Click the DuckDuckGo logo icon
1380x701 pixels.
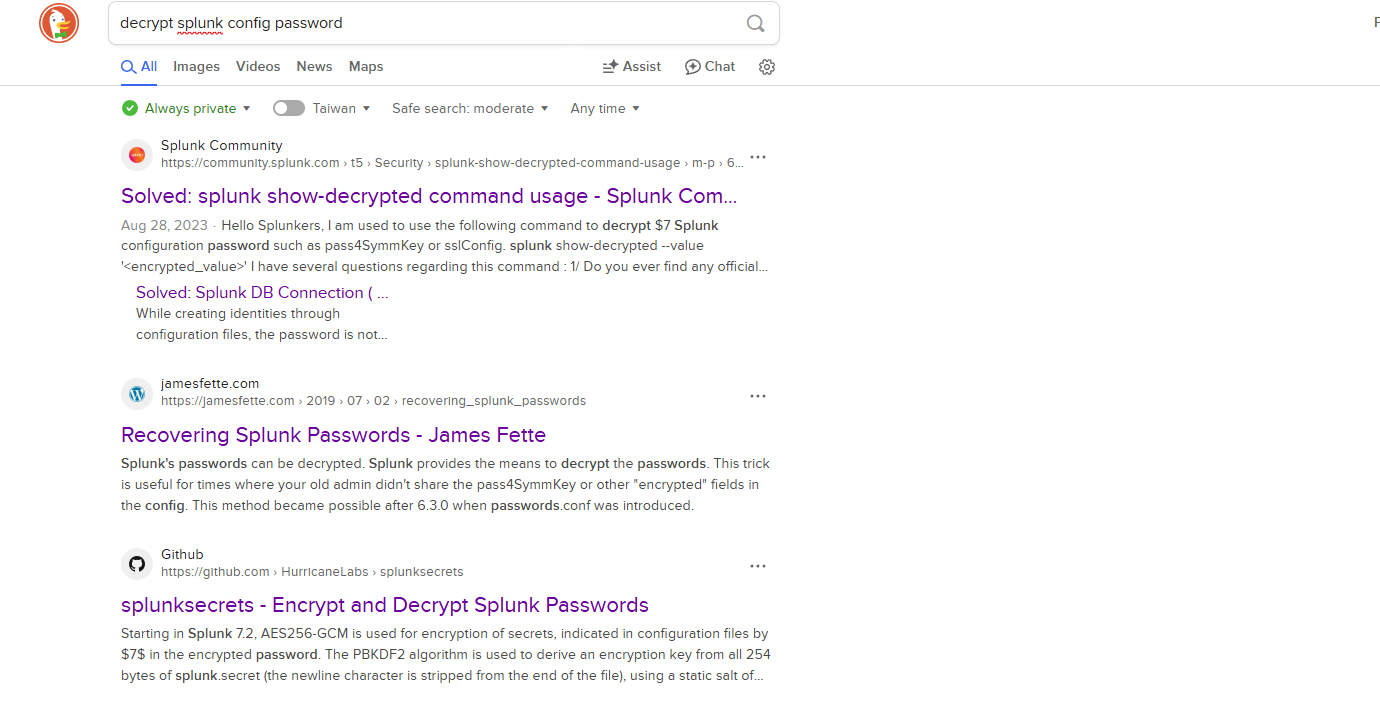click(59, 23)
